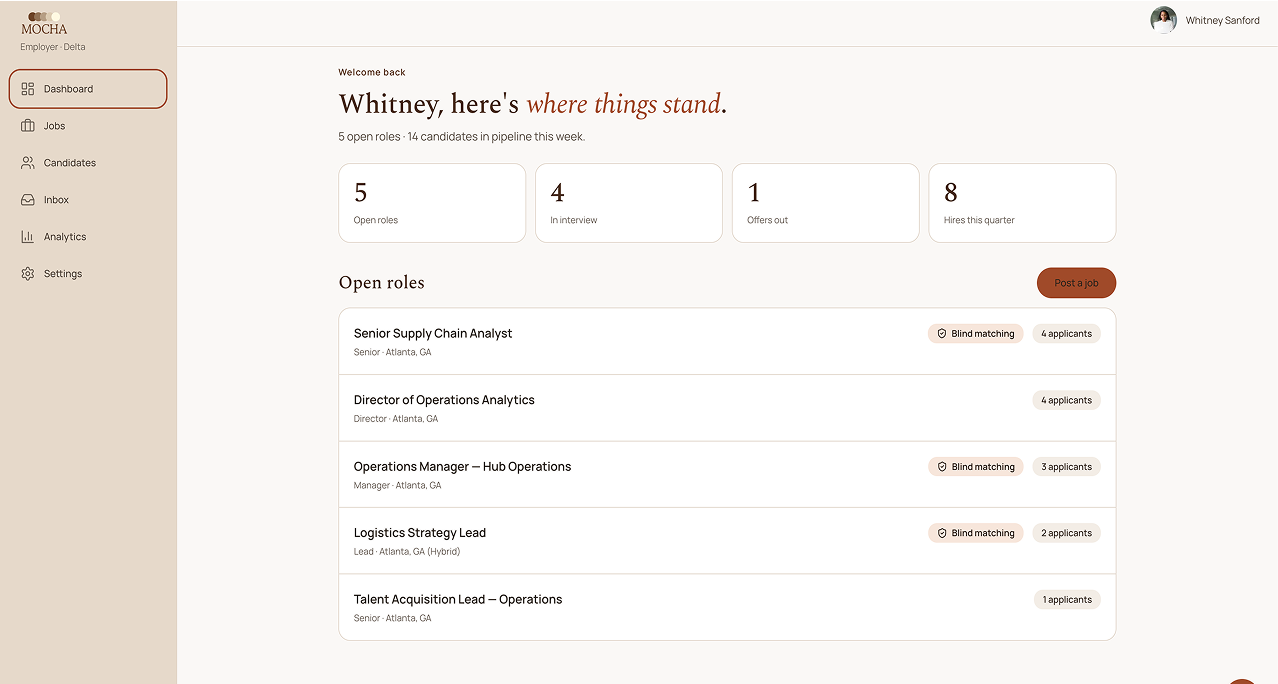Click the Dashboard grid icon
The height and width of the screenshot is (684, 1278).
tap(28, 89)
